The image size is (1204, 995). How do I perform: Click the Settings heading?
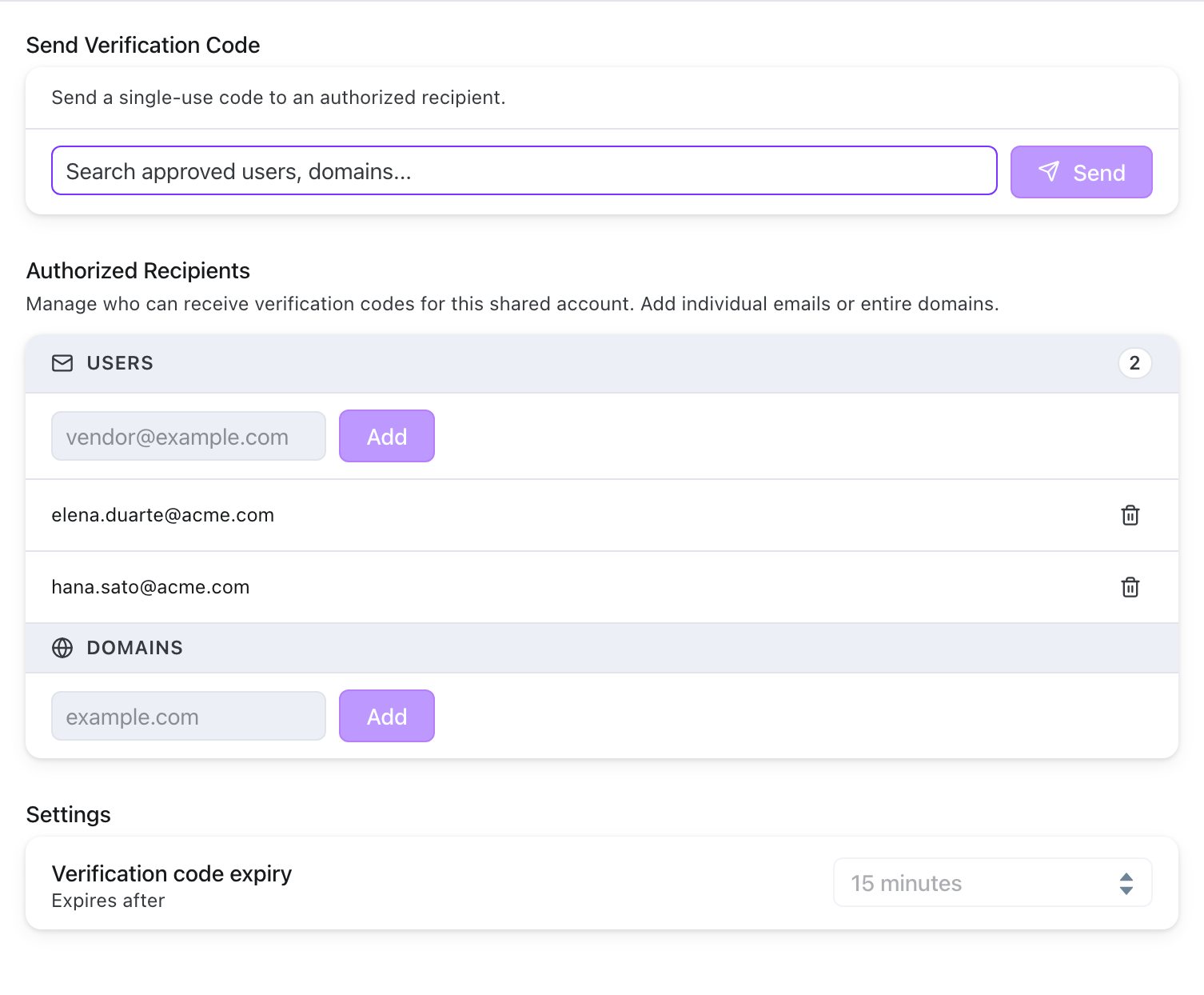click(x=69, y=814)
